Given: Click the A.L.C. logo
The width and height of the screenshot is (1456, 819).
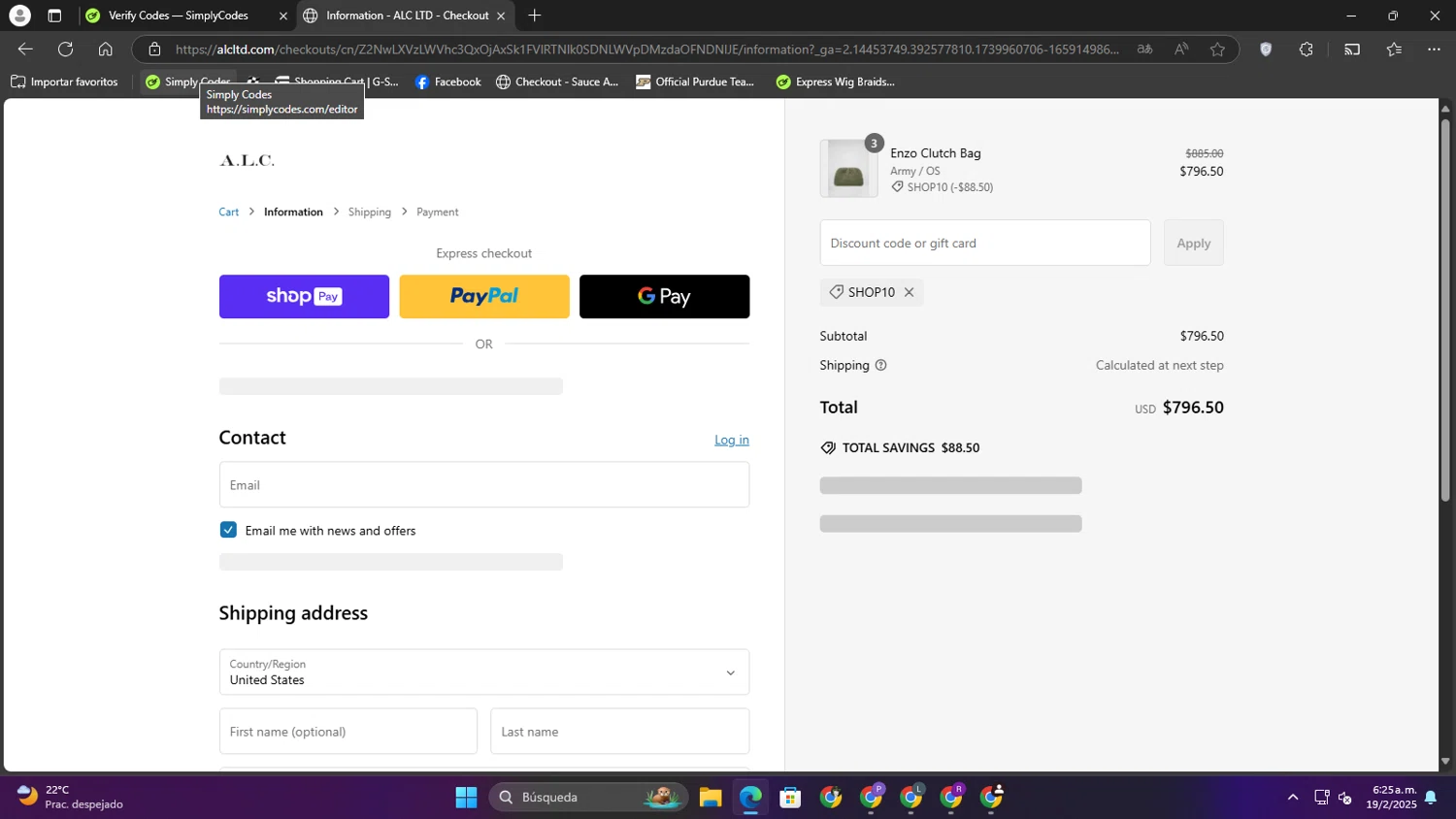Looking at the screenshot, I should click(x=247, y=160).
